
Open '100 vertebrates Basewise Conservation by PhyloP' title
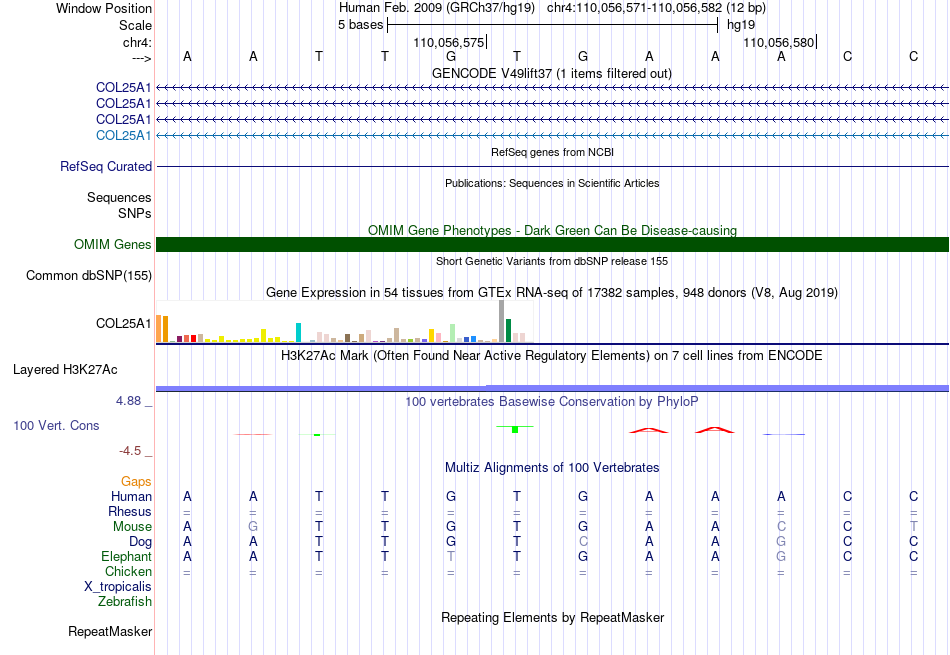pyautogui.click(x=552, y=401)
